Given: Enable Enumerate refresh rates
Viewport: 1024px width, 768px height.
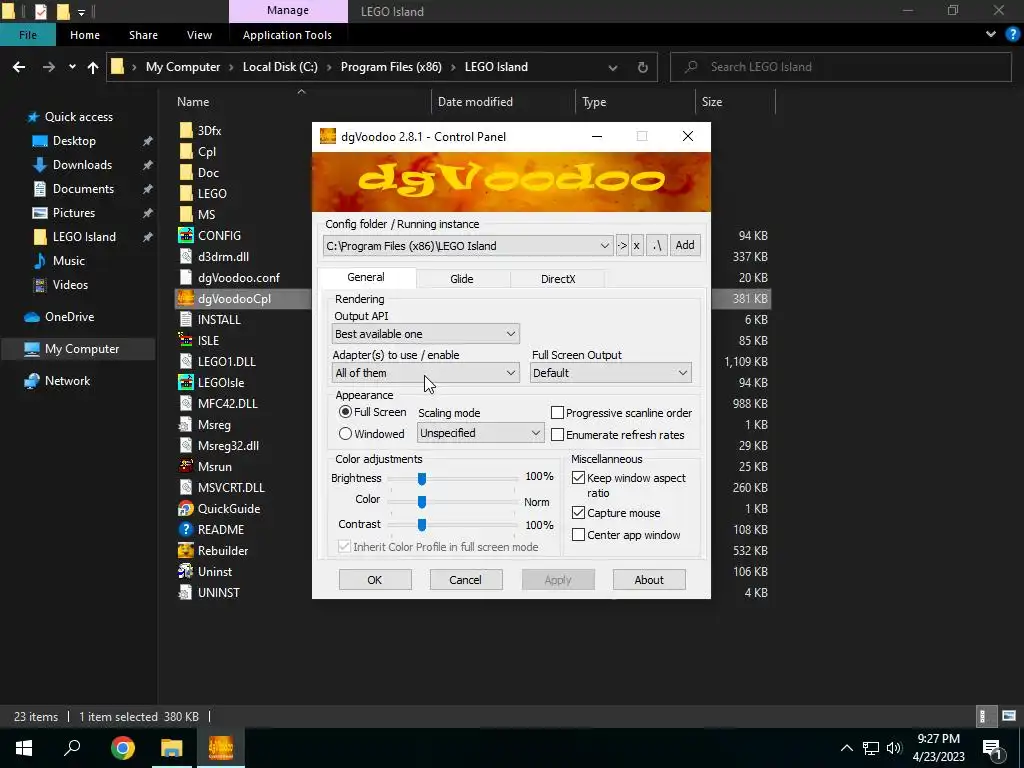Looking at the screenshot, I should pos(557,434).
